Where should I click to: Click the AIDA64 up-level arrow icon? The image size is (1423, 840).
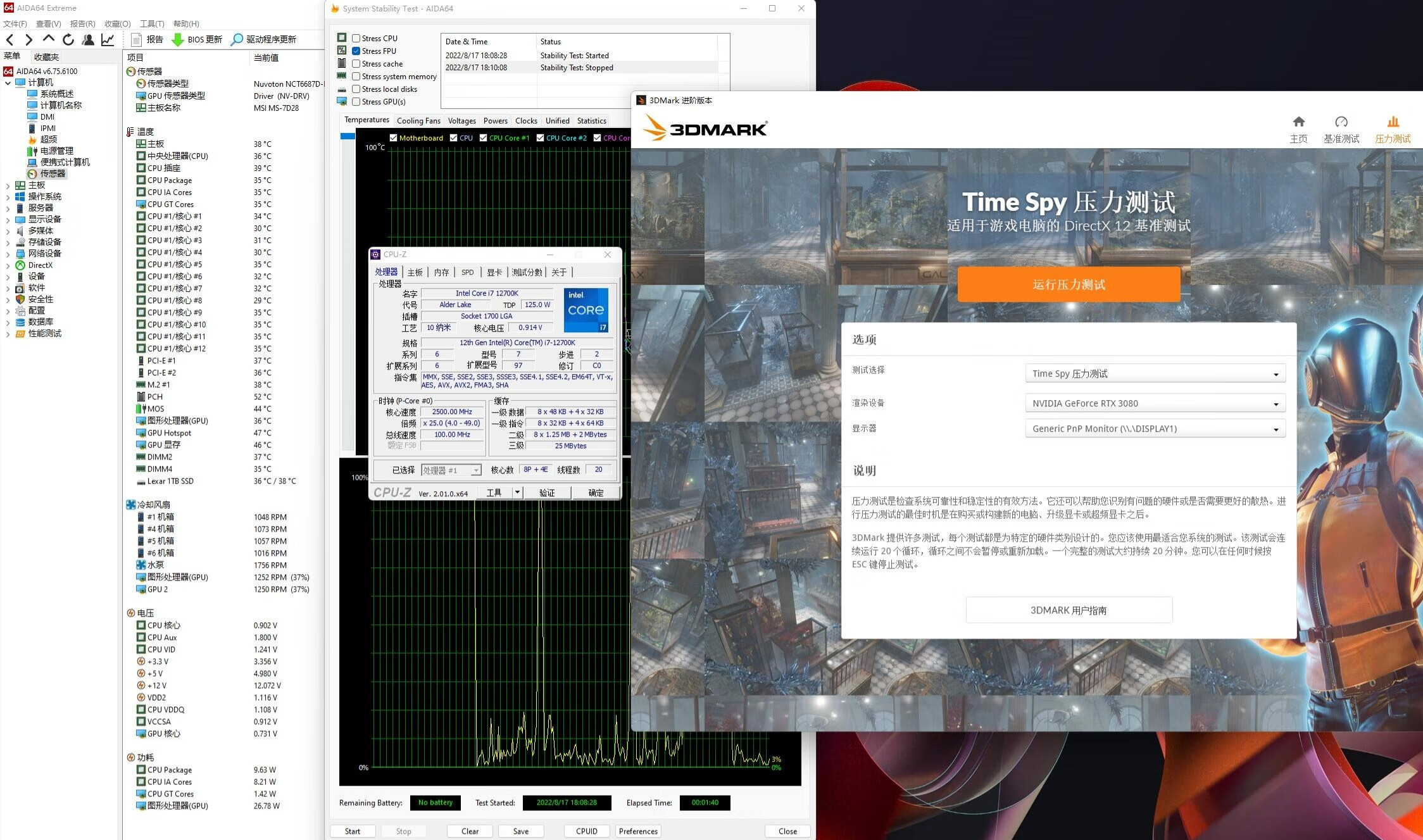48,39
